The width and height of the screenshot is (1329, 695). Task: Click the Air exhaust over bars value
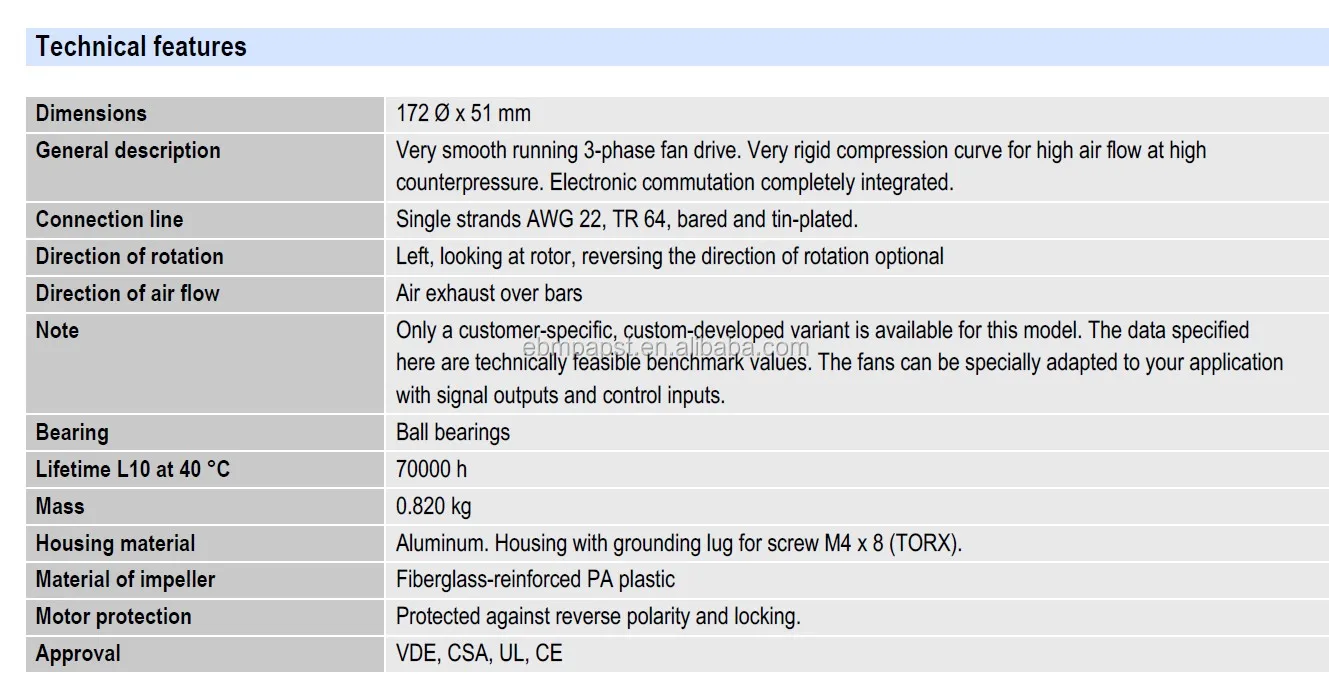488,293
